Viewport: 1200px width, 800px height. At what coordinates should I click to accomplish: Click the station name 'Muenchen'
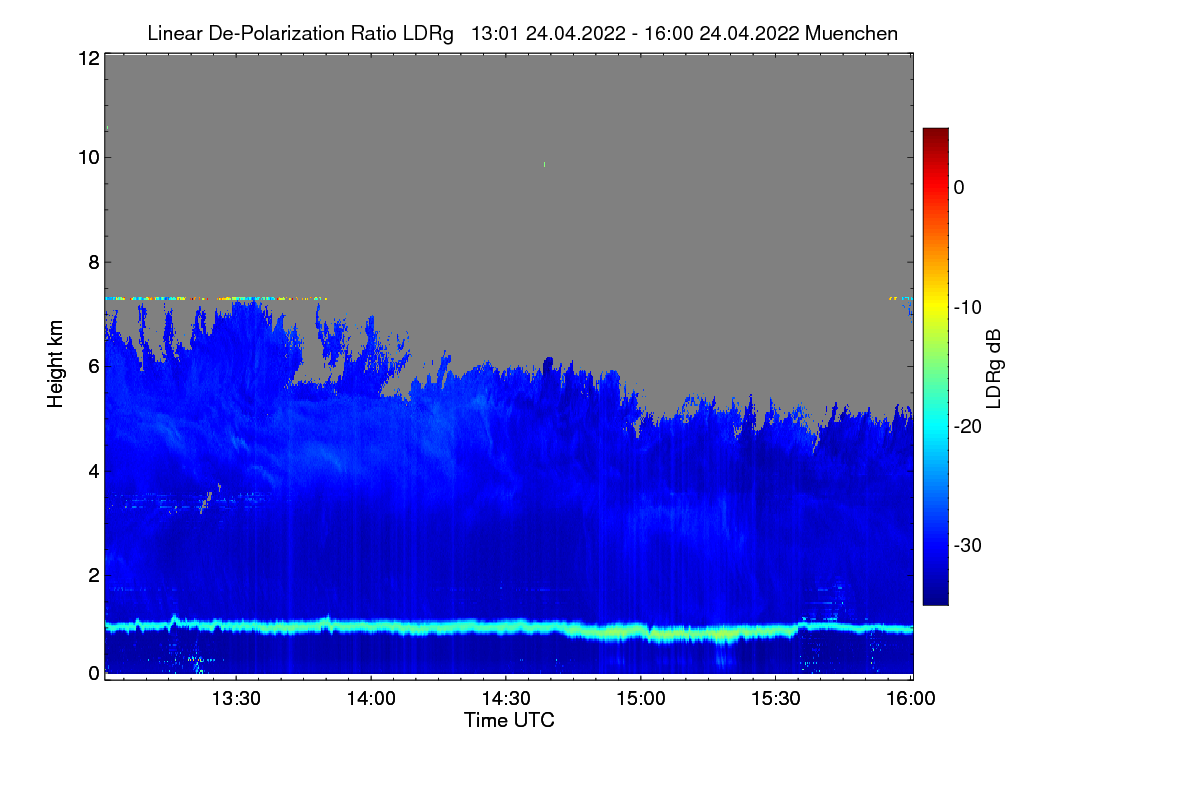pos(851,34)
